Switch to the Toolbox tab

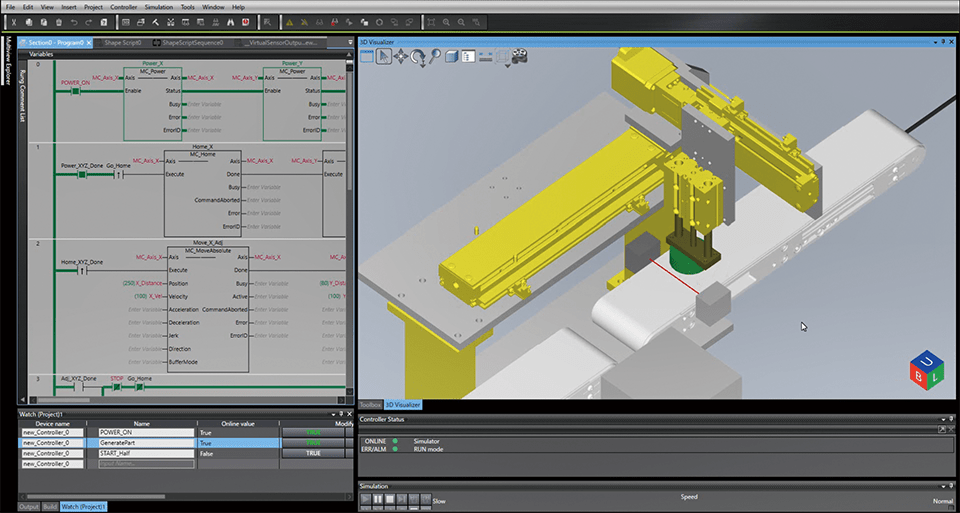[x=370, y=405]
